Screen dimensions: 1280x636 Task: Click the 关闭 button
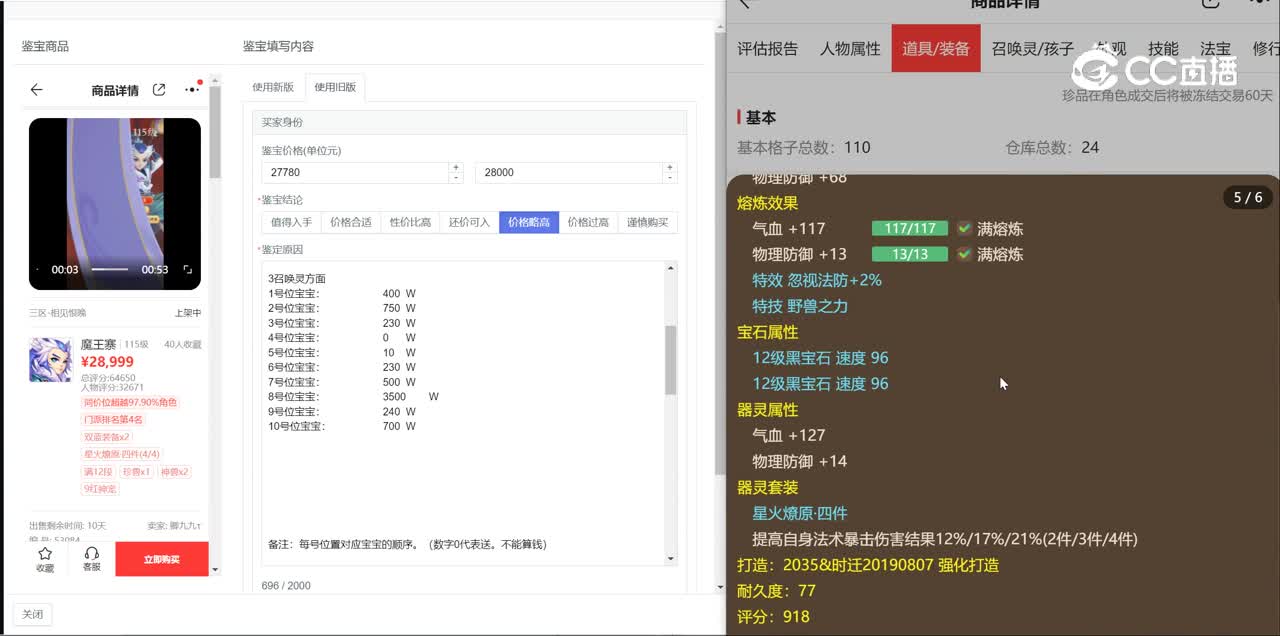[x=32, y=615]
